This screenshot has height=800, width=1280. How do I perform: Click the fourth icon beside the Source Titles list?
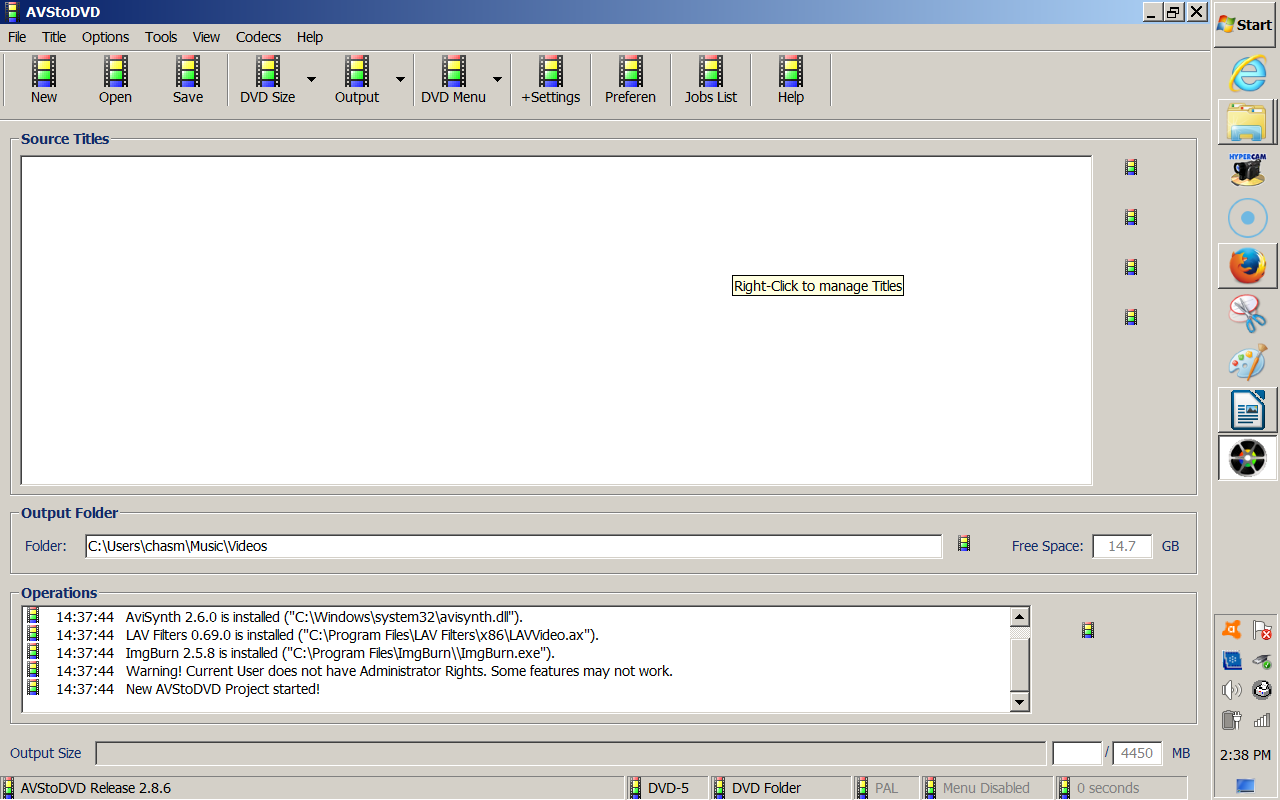[1131, 317]
